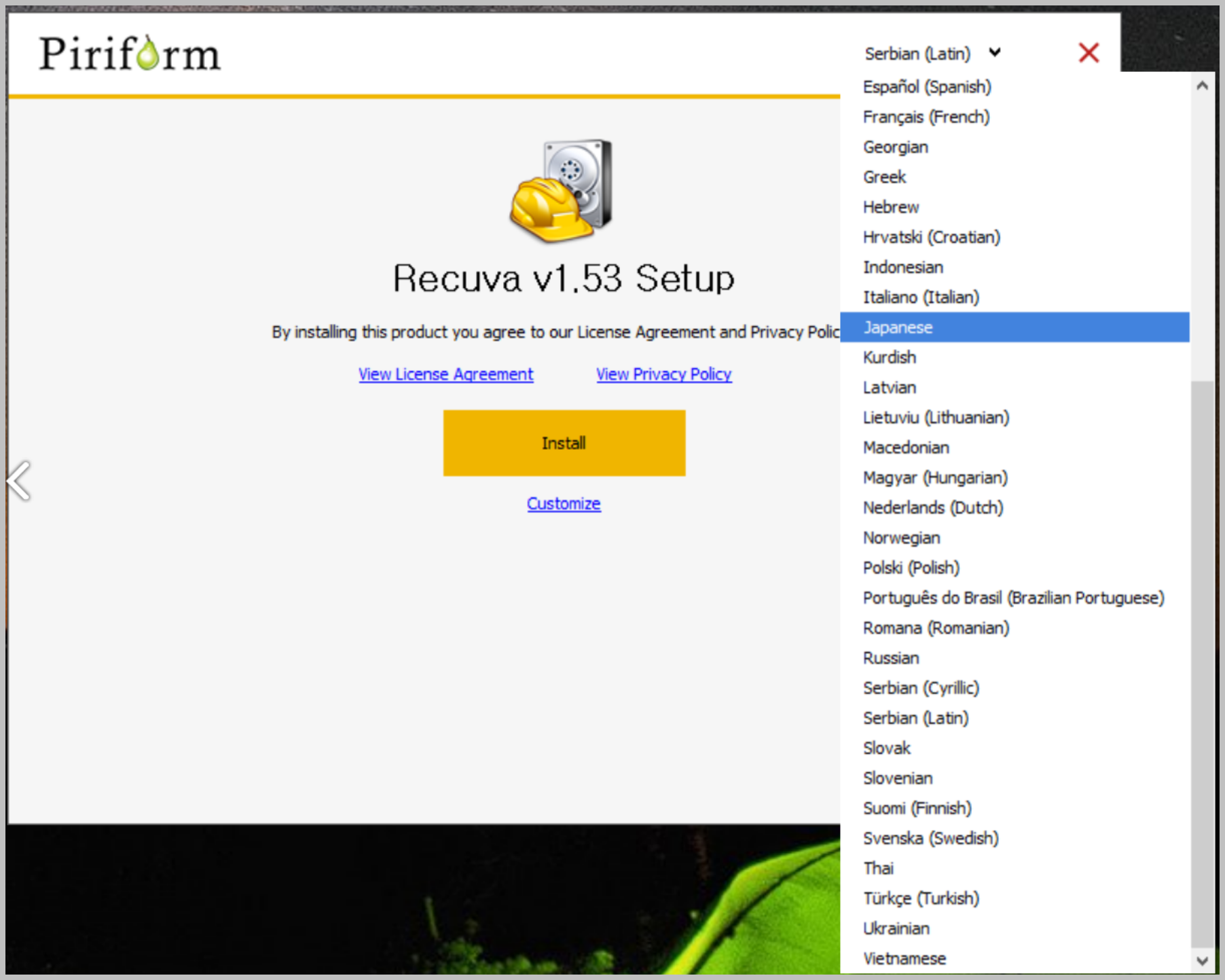Select Türkçe (Turkish) language
The image size is (1225, 980).
click(x=1014, y=898)
